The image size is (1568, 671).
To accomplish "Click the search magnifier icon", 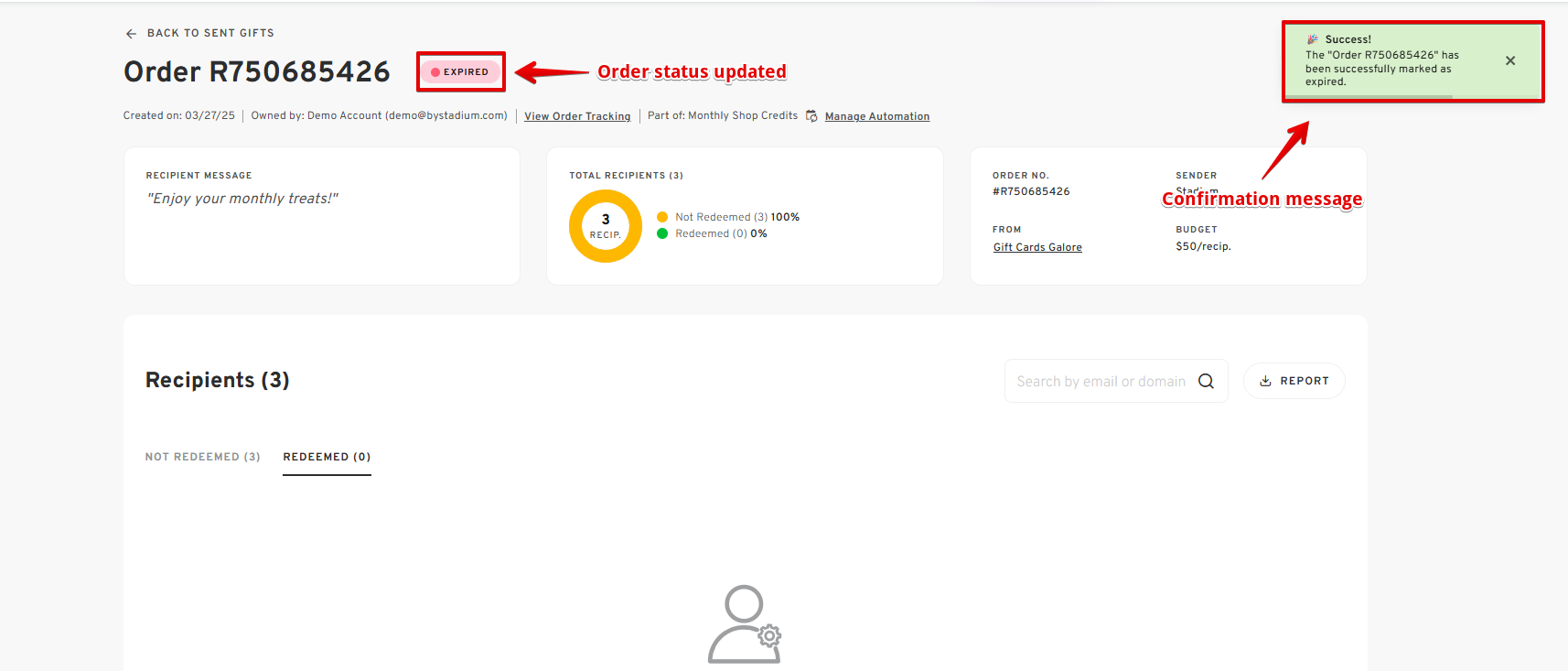I will pyautogui.click(x=1207, y=382).
